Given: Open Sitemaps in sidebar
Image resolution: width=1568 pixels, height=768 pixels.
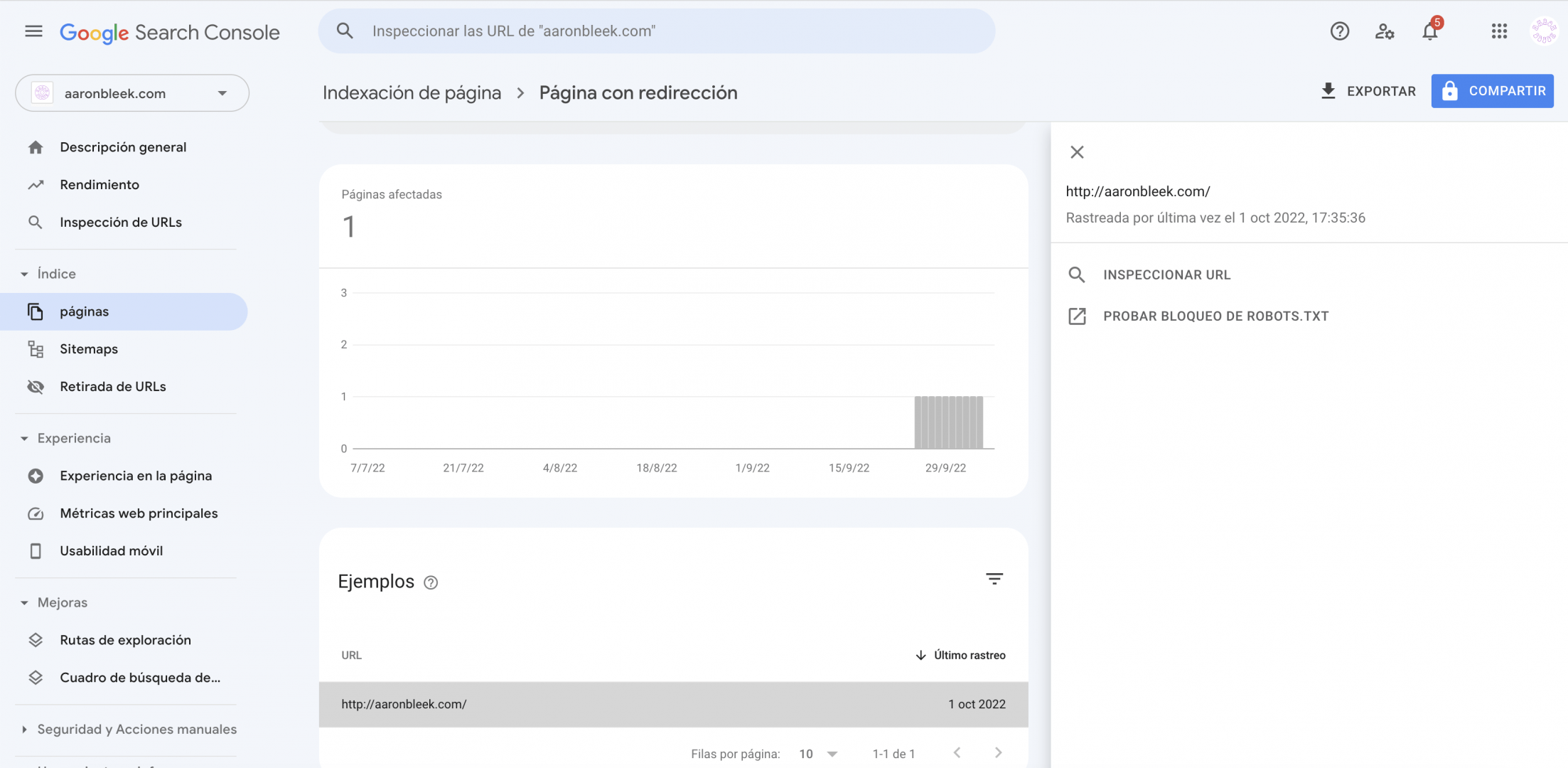Looking at the screenshot, I should coord(89,349).
